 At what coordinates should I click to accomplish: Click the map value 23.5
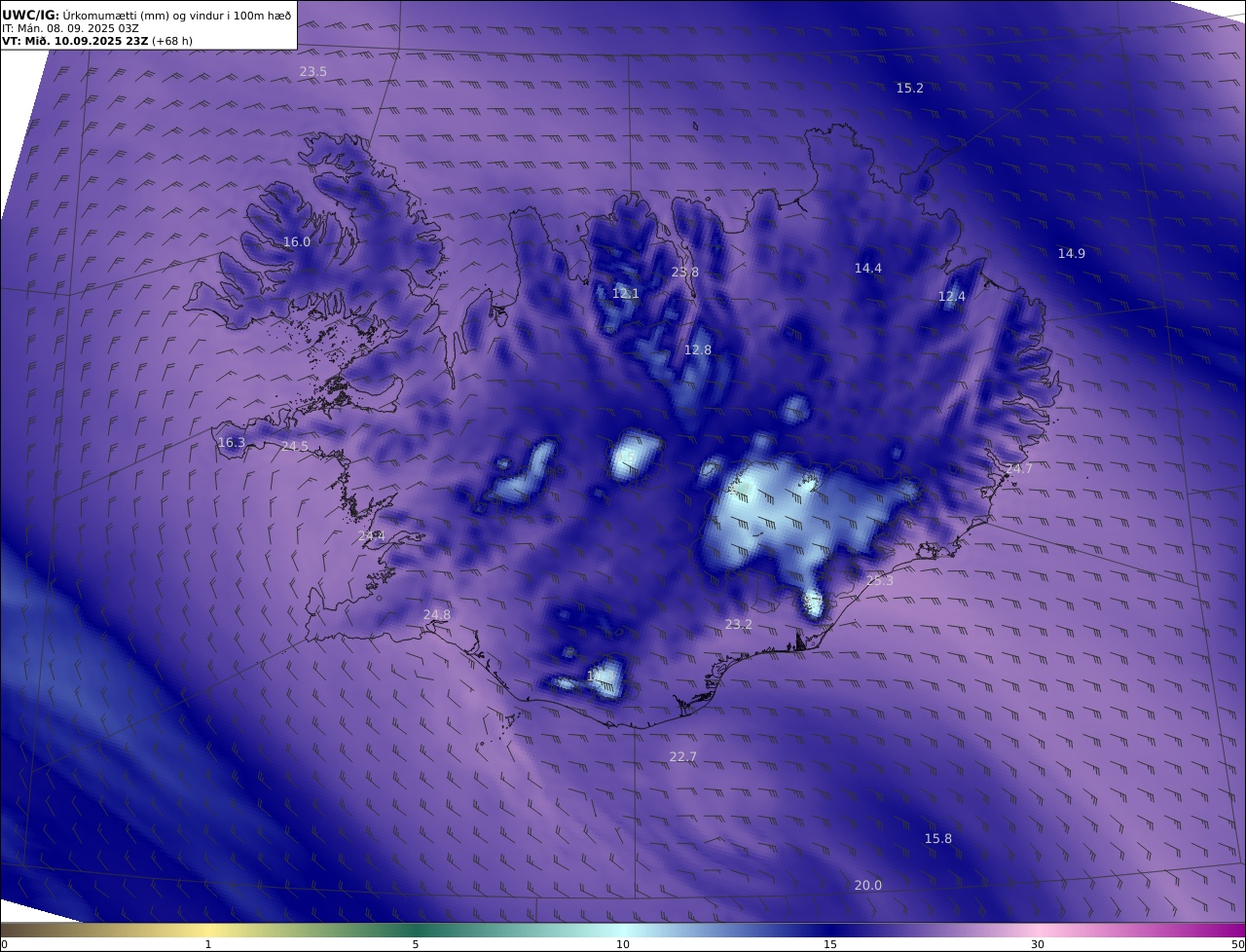tap(312, 72)
